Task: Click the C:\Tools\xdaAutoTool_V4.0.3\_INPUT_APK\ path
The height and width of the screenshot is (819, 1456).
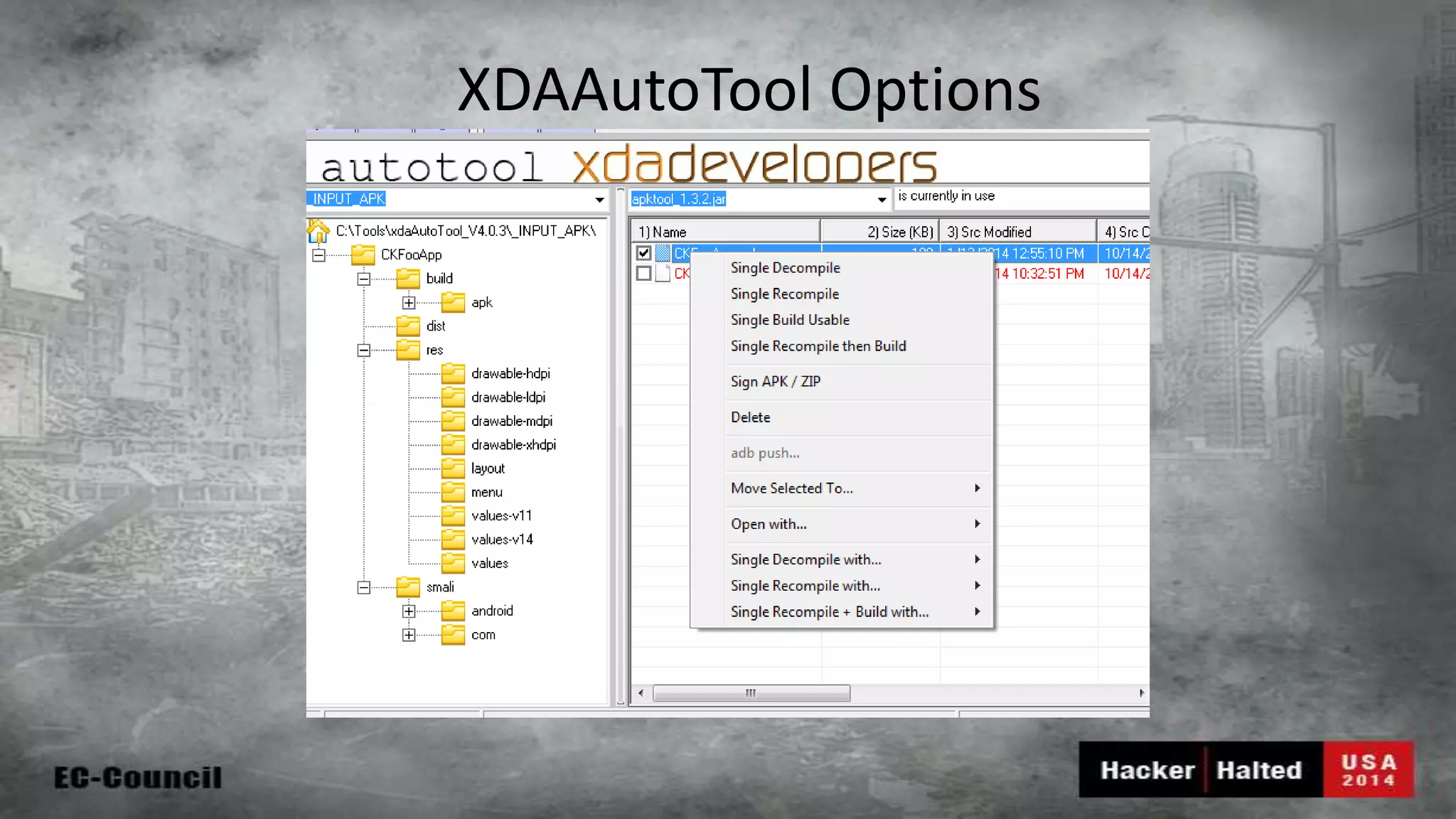Action: click(x=466, y=231)
